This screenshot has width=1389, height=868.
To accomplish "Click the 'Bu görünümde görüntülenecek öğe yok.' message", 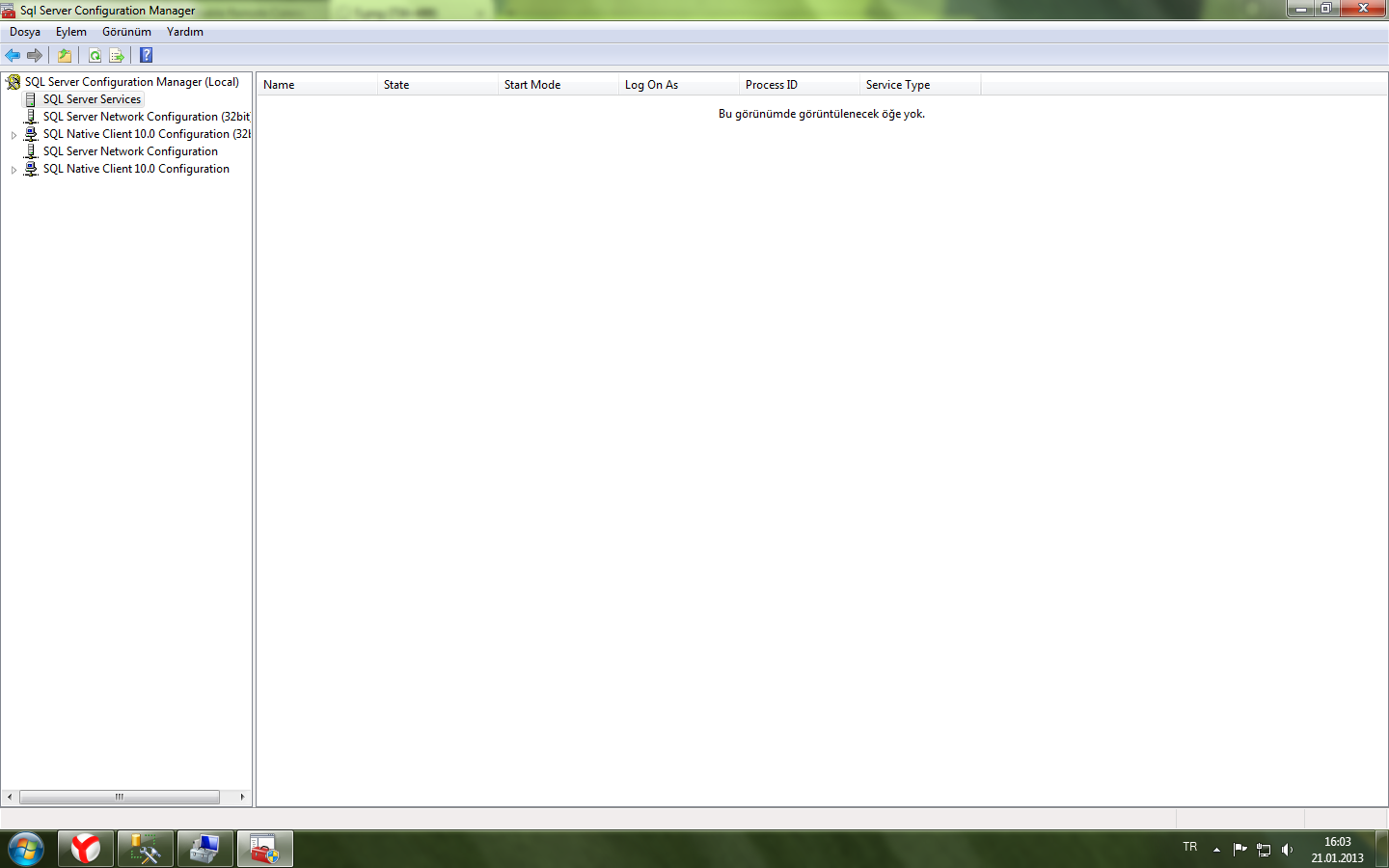I will (822, 114).
